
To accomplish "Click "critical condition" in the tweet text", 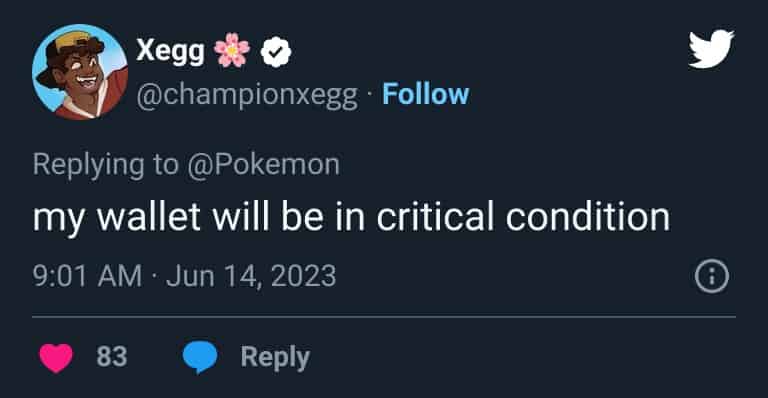I will click(523, 216).
